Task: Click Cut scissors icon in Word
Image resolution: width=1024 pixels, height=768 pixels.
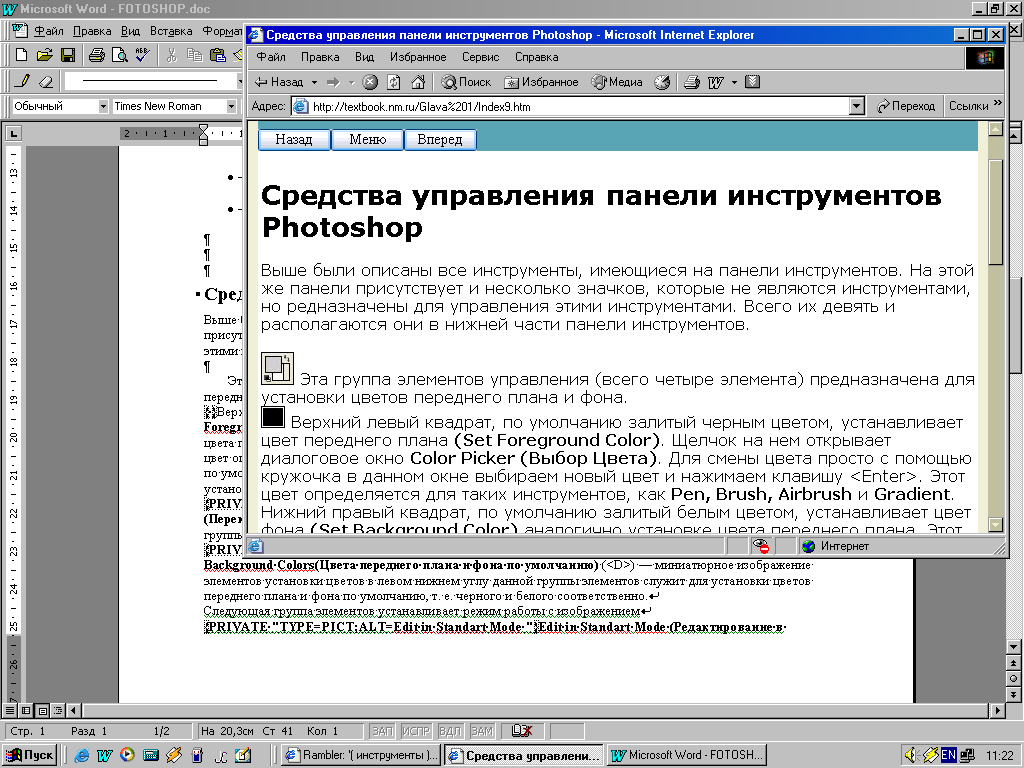Action: (x=172, y=55)
